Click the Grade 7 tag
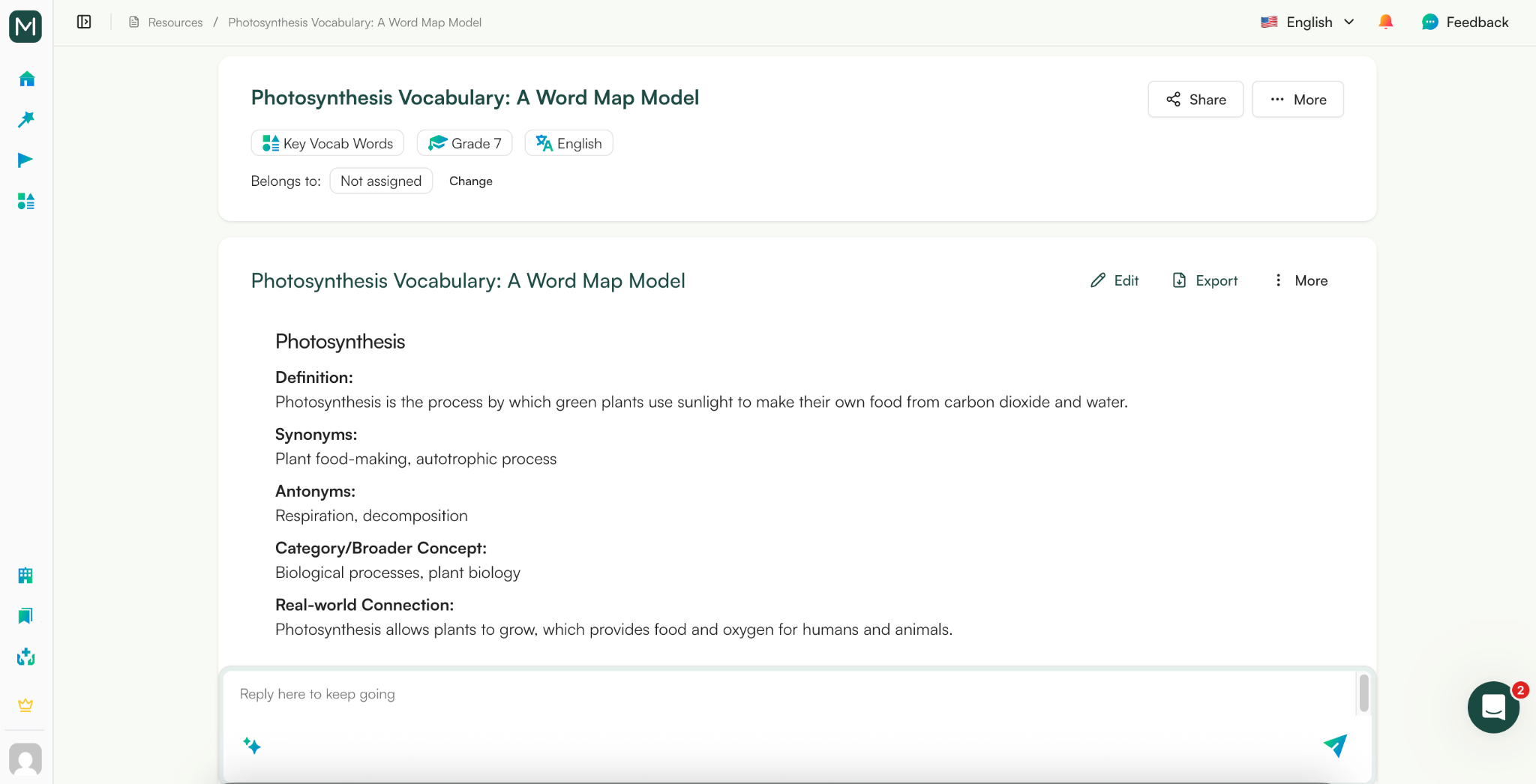 464,142
